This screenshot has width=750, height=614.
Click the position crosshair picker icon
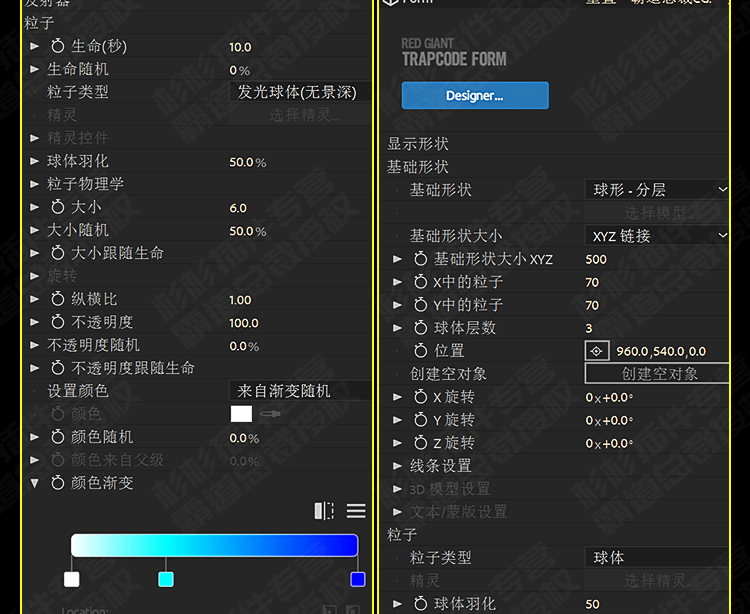[x=596, y=351]
